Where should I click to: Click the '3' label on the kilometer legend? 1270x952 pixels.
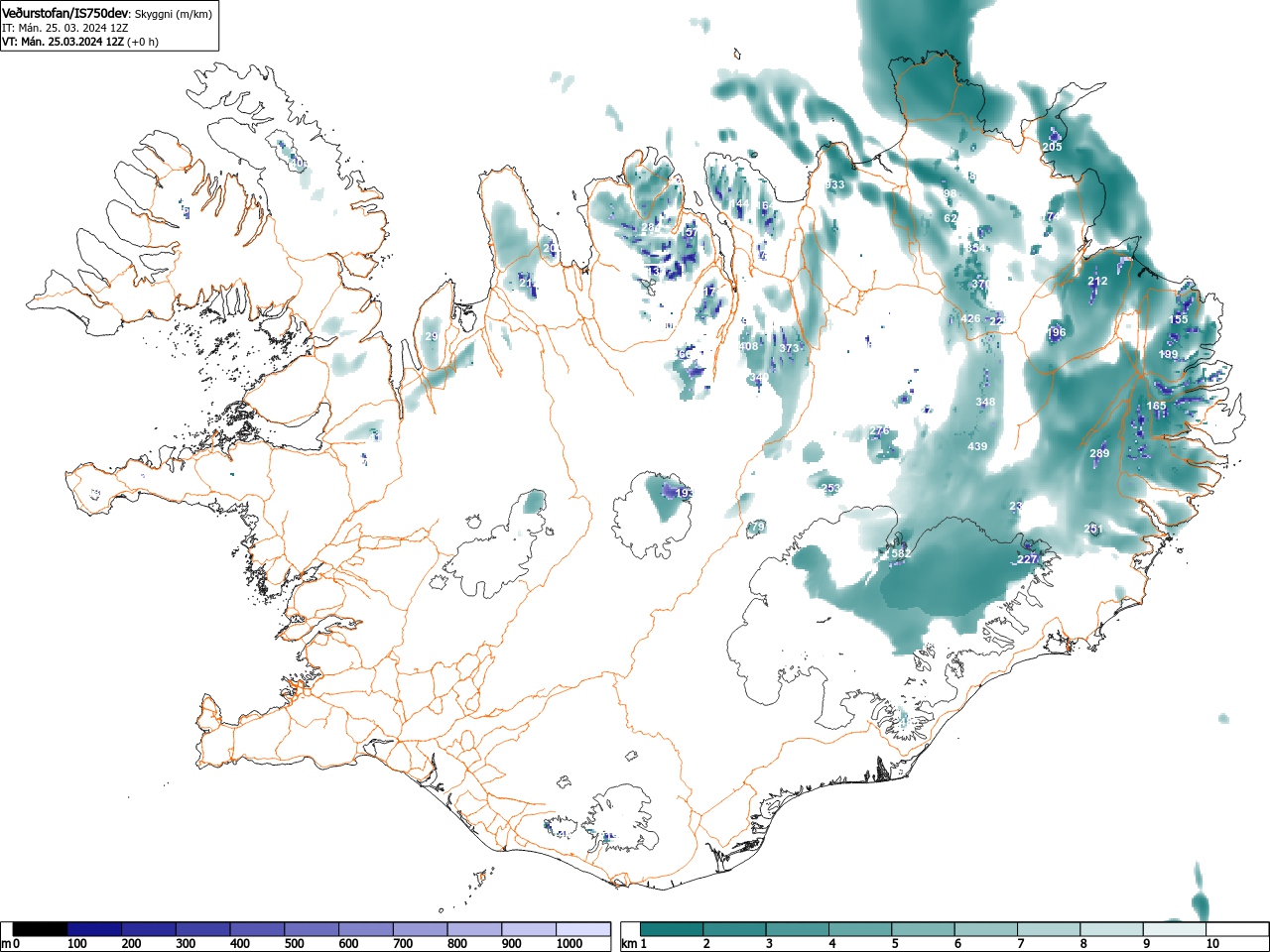(769, 944)
